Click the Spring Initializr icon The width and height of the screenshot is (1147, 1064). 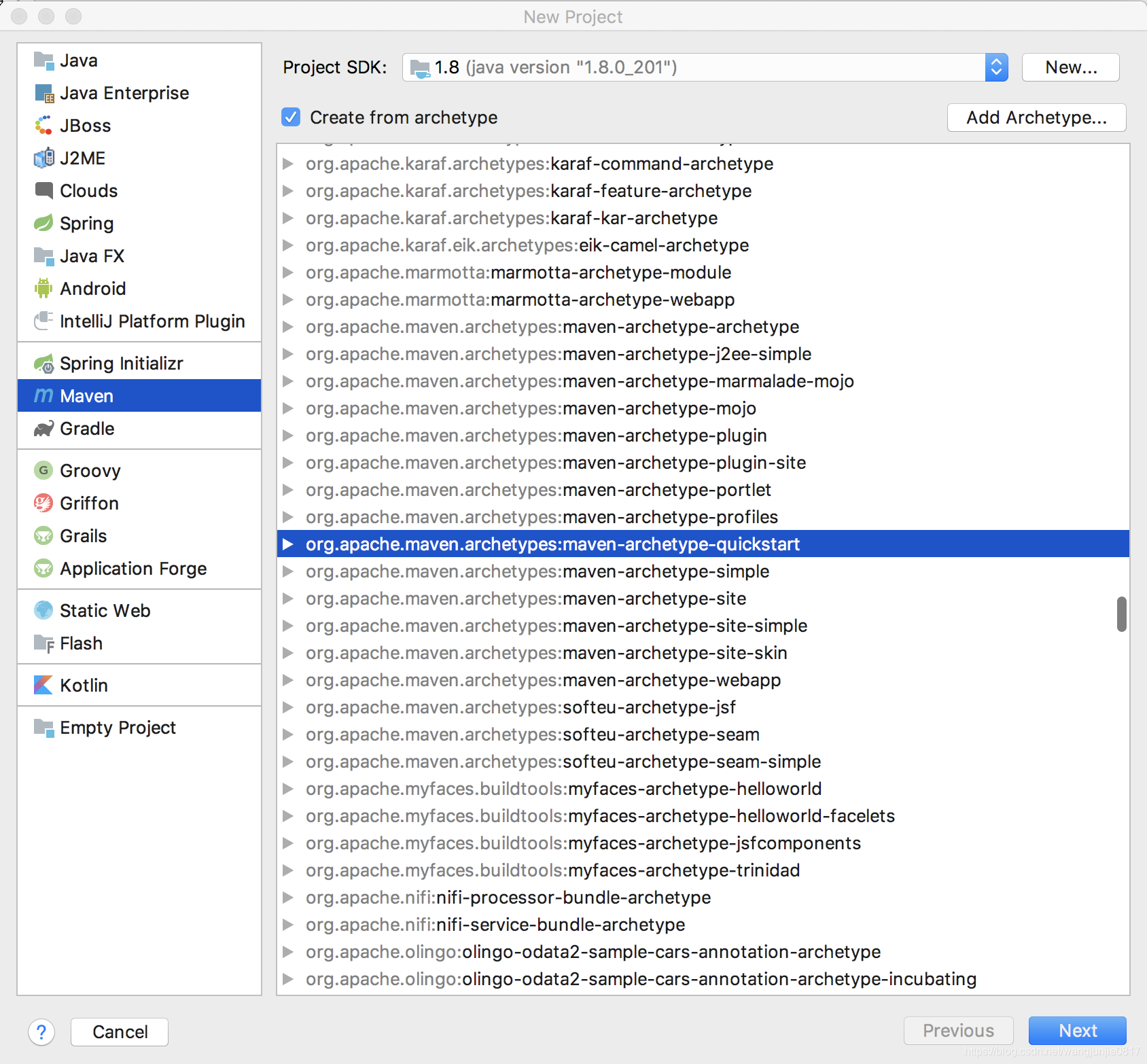(x=43, y=363)
